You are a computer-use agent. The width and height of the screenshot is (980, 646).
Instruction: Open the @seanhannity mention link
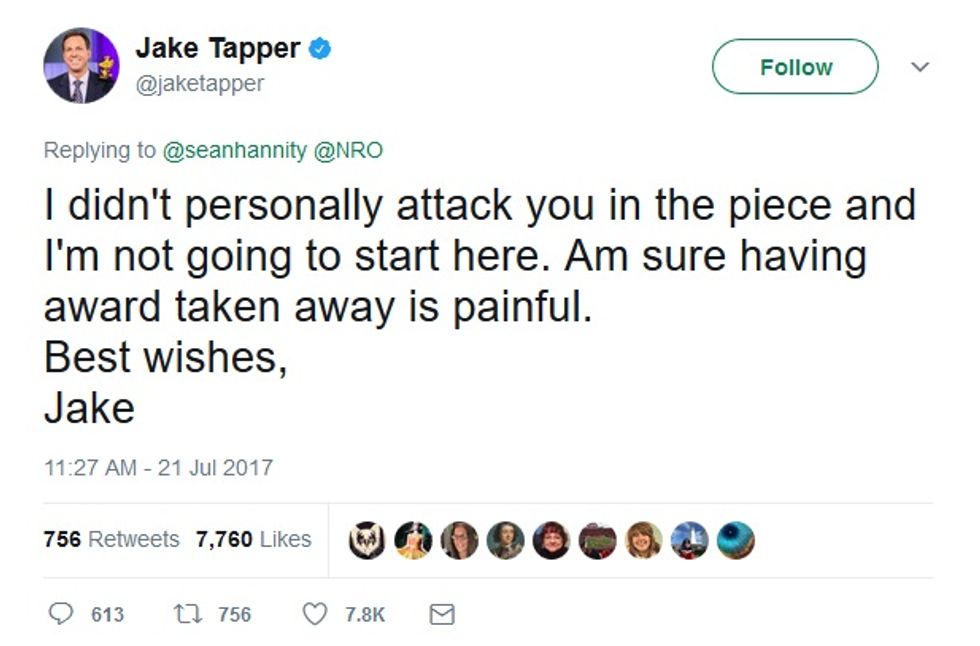tap(234, 151)
